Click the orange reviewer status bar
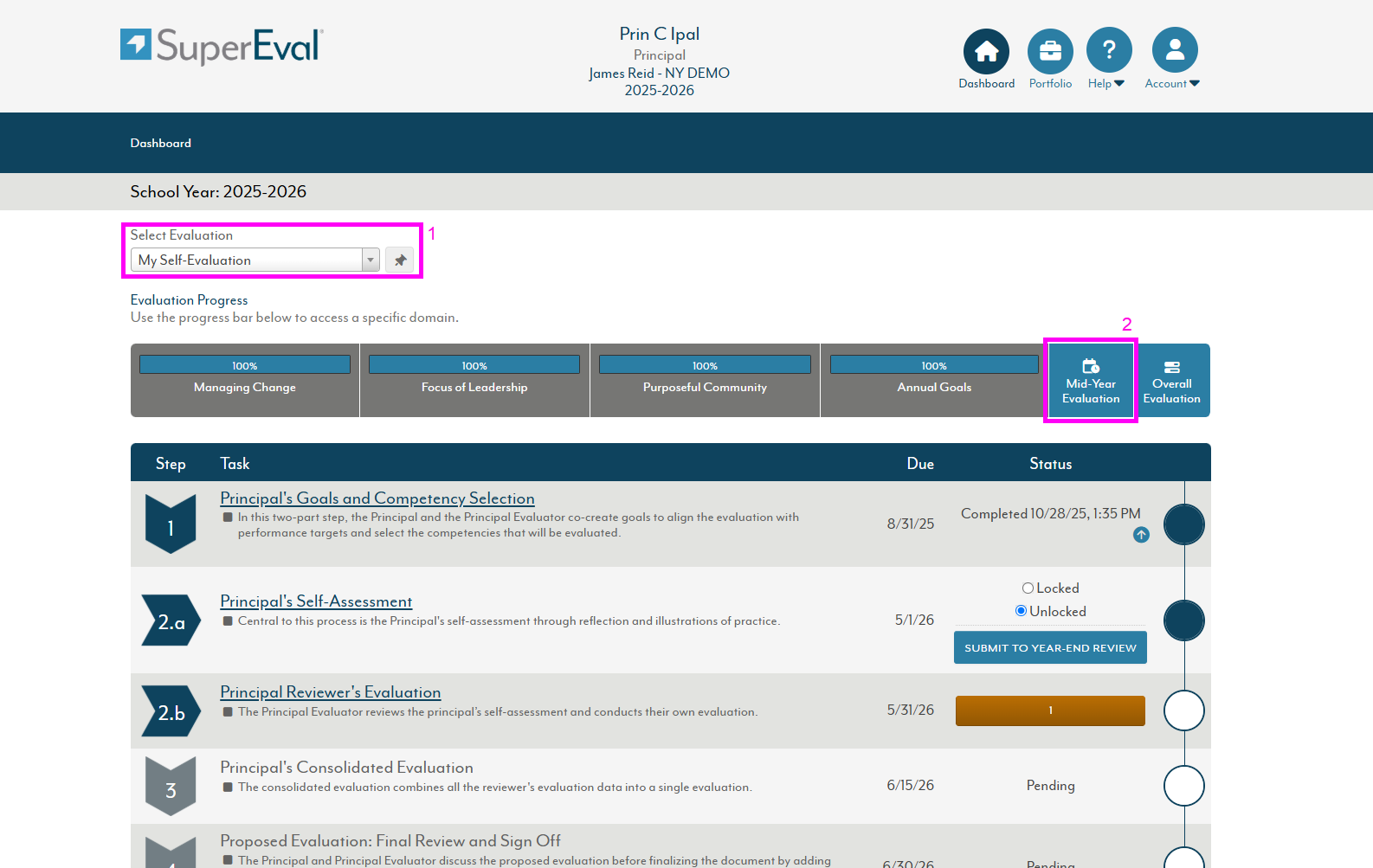Screen dimensions: 1373x868 pos(1050,710)
